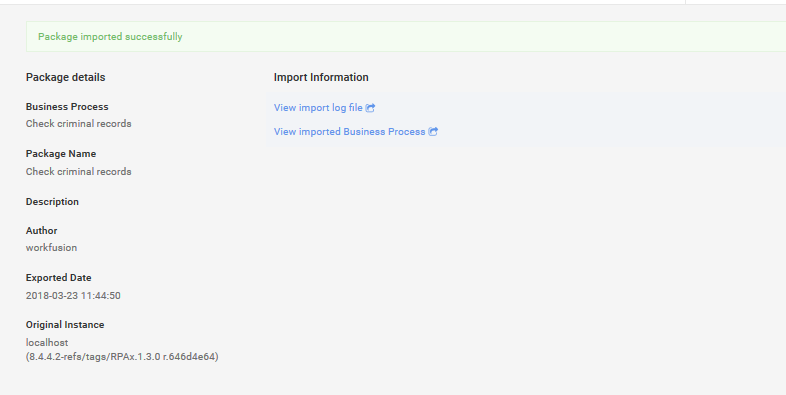The height and width of the screenshot is (395, 786).
Task: Open the View imported Business Process link
Action: pos(349,131)
